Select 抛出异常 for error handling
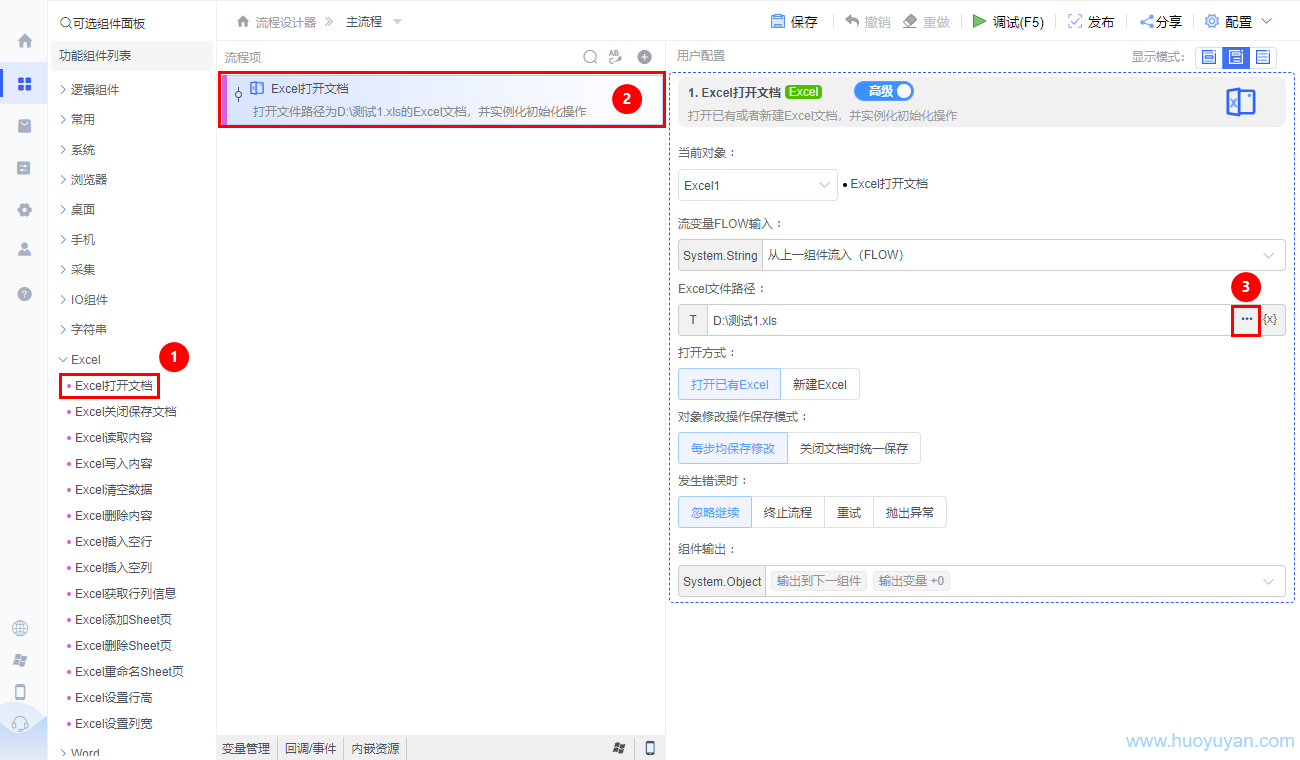Image resolution: width=1300 pixels, height=760 pixels. 910,511
